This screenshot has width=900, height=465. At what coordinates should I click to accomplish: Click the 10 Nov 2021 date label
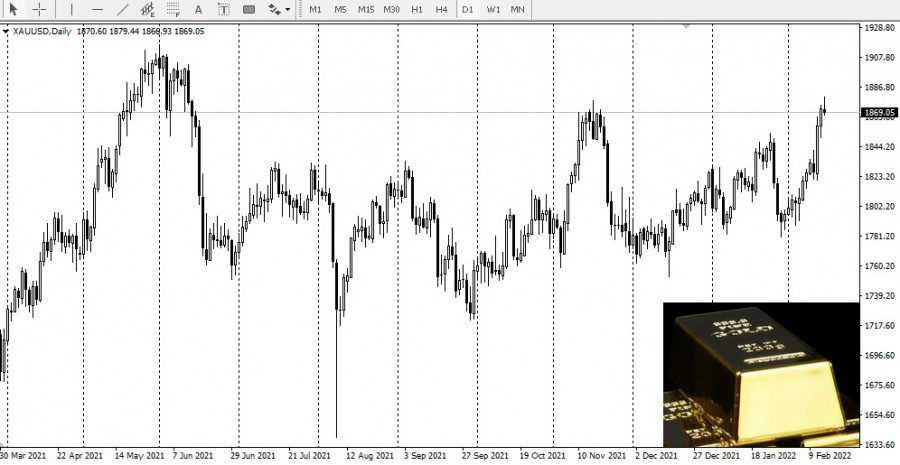(602, 456)
